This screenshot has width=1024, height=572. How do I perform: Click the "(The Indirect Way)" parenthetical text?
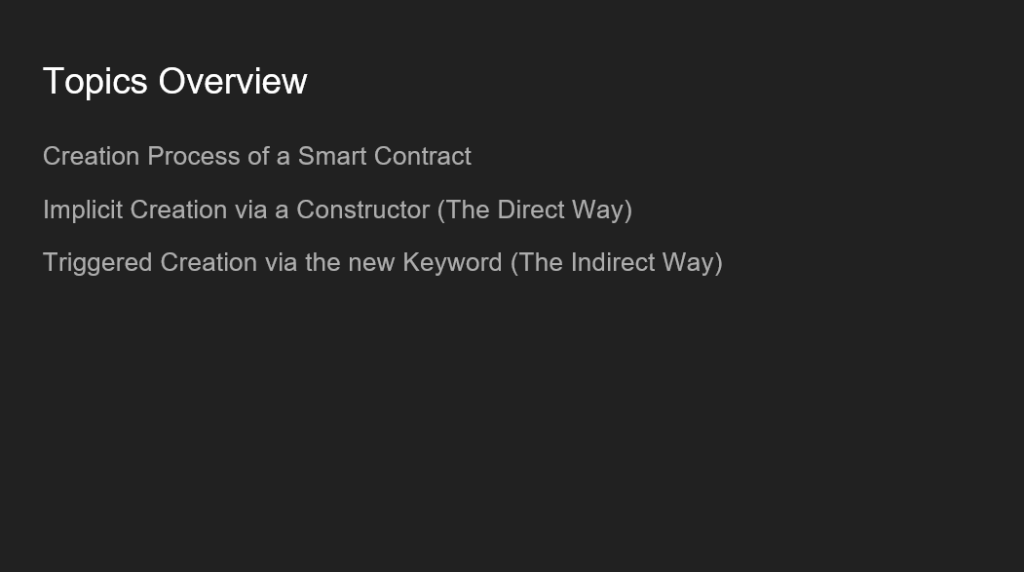point(616,262)
